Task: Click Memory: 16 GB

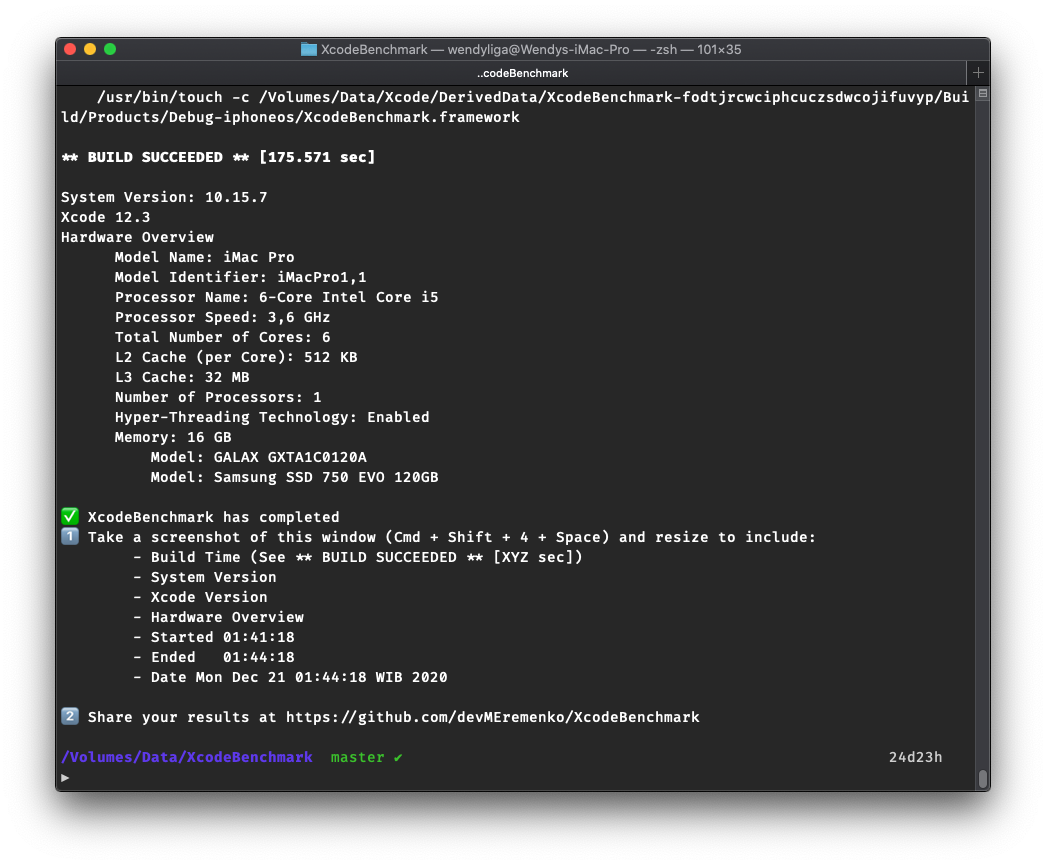Action: click(173, 438)
